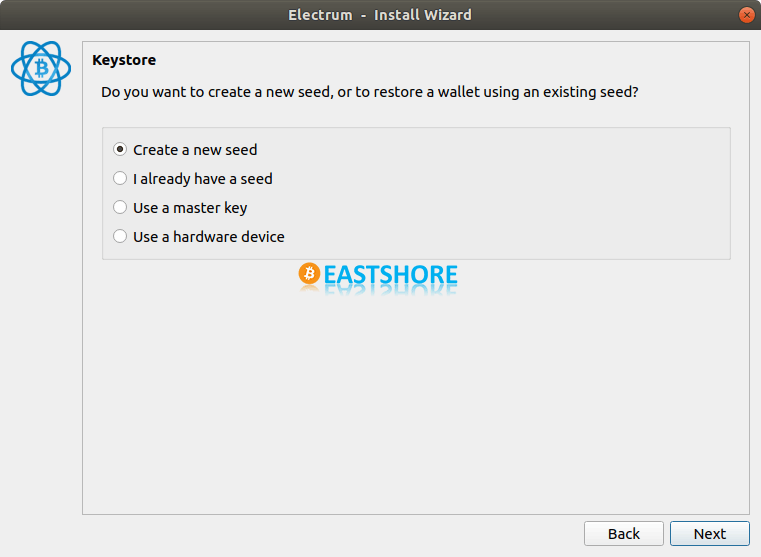Click the question text about creating a new seed
761x557 pixels.
[x=370, y=92]
